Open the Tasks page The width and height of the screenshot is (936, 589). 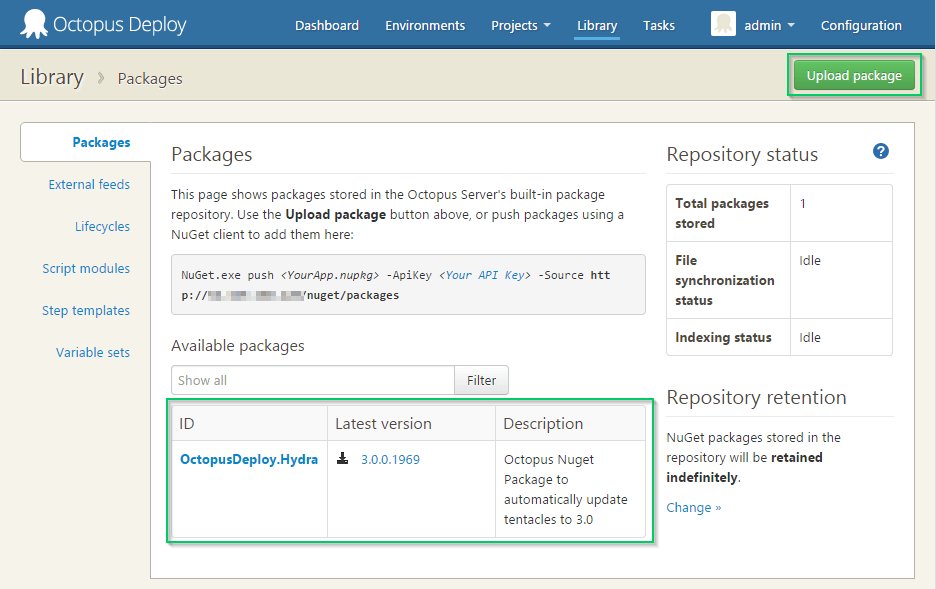pyautogui.click(x=658, y=25)
